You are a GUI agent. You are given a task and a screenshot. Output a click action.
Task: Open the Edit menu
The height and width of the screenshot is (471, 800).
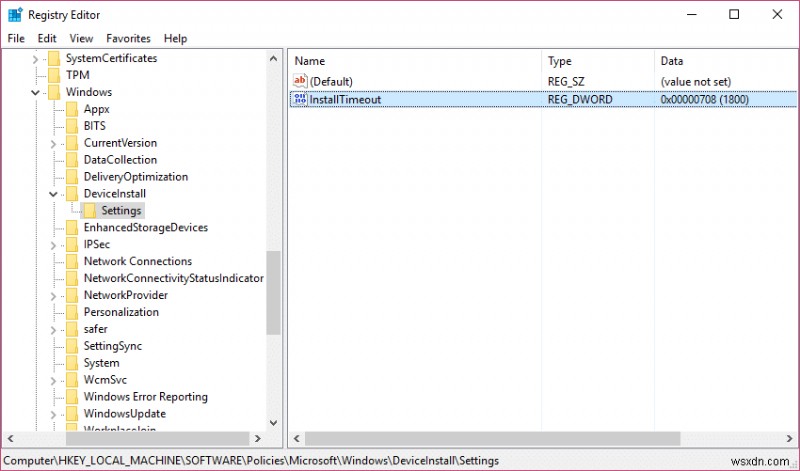click(x=47, y=38)
